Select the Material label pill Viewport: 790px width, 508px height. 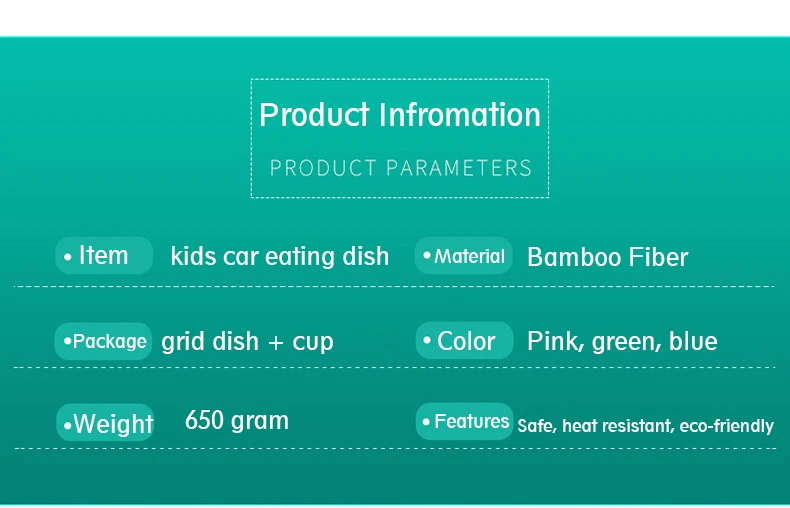[x=464, y=256]
